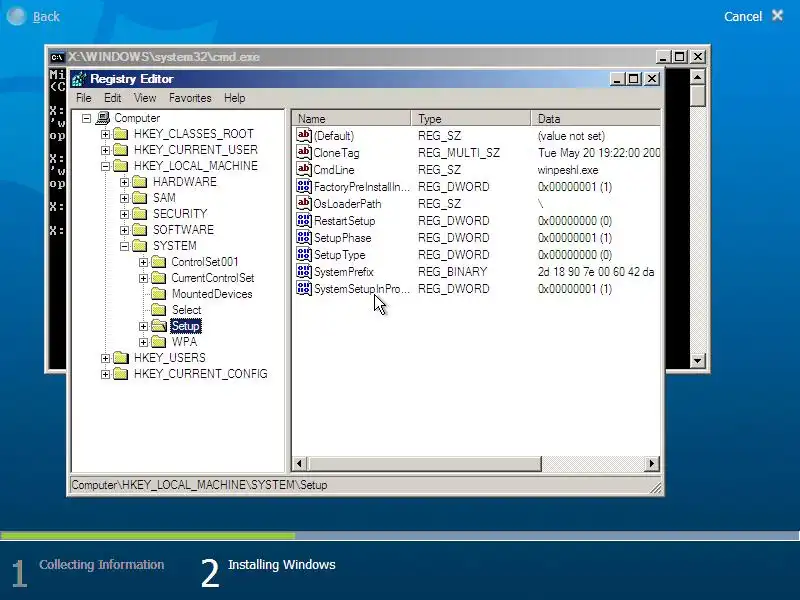Click the open Setup folder icon
The image size is (800, 600).
click(159, 326)
